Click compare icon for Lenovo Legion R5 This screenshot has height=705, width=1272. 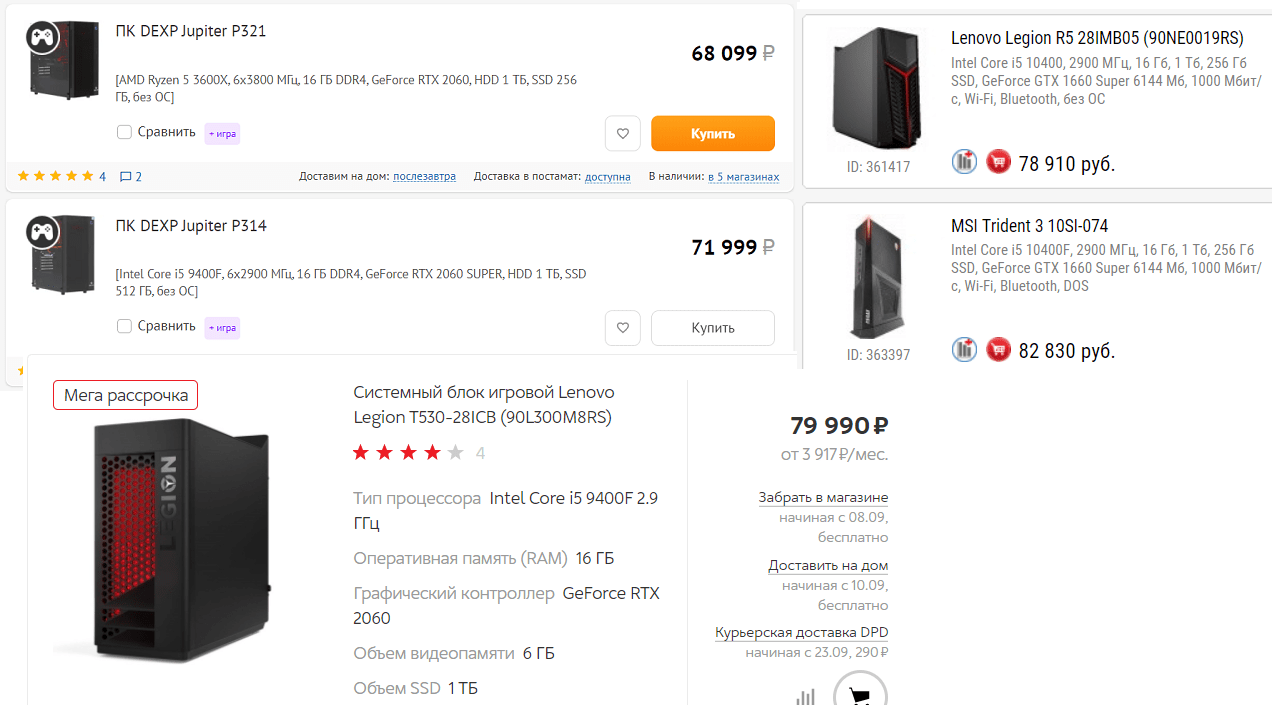pyautogui.click(x=964, y=161)
